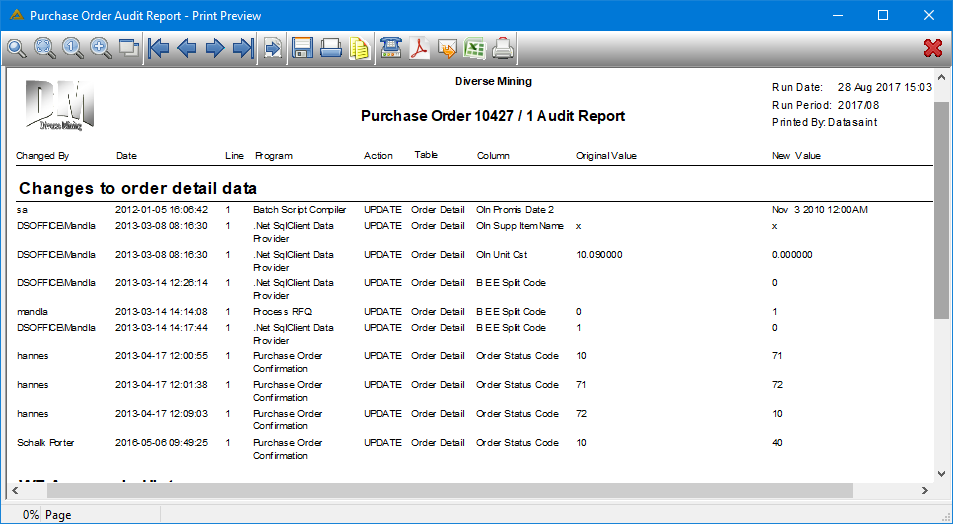Export the report to PDF

click(419, 49)
